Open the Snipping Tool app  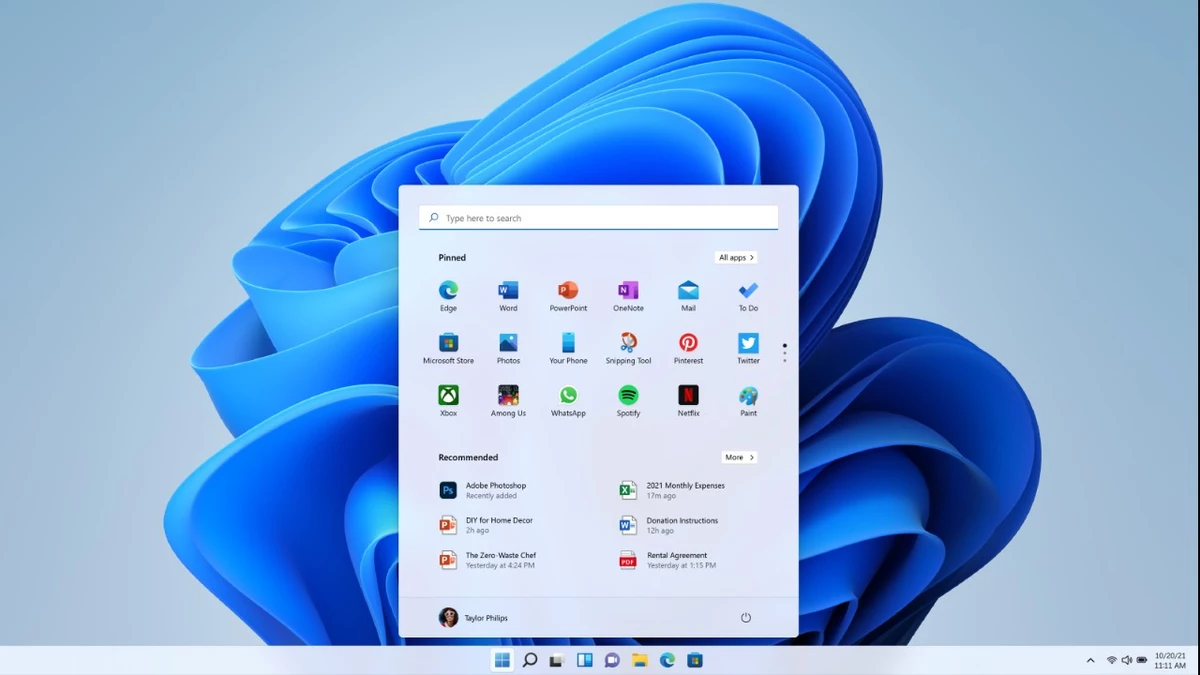[628, 344]
